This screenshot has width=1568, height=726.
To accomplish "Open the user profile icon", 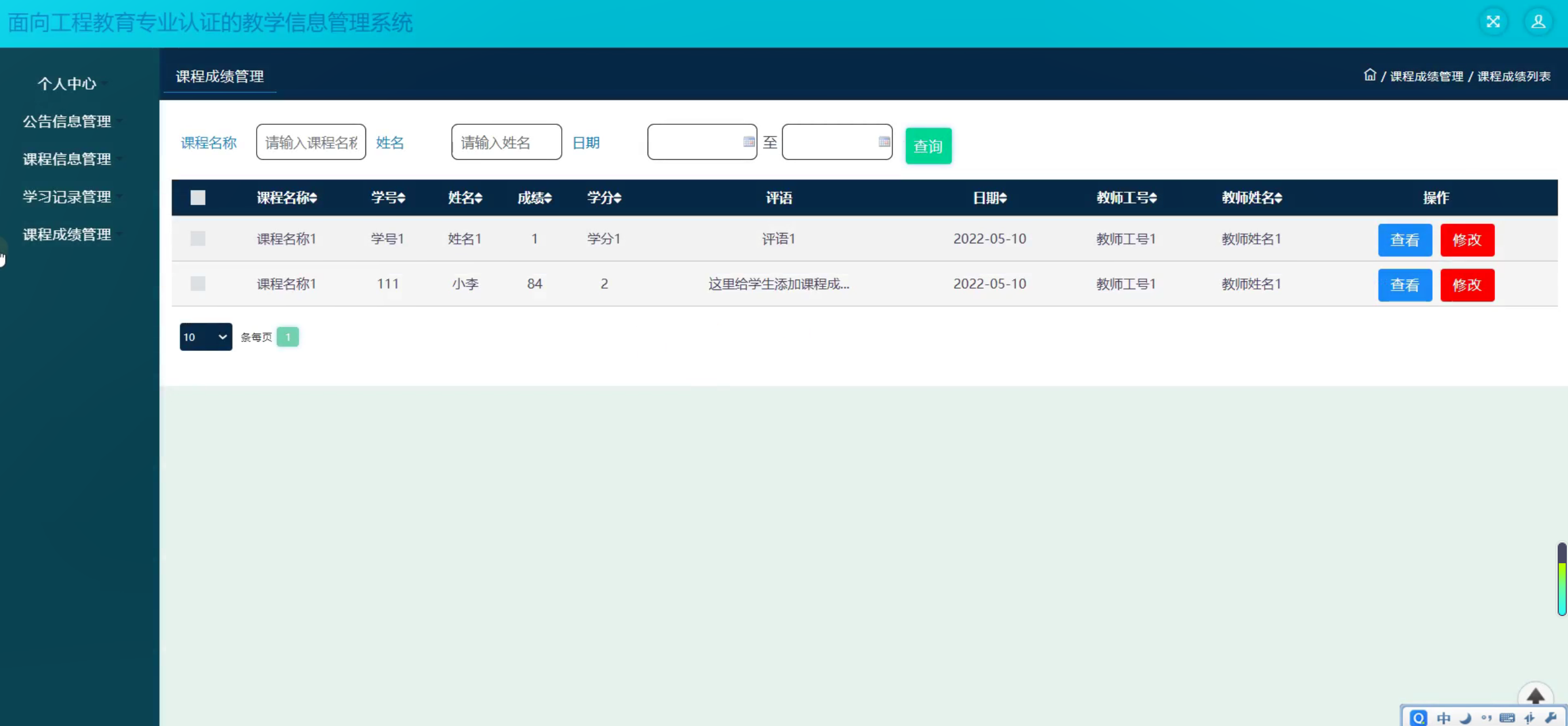I will 1537,22.
